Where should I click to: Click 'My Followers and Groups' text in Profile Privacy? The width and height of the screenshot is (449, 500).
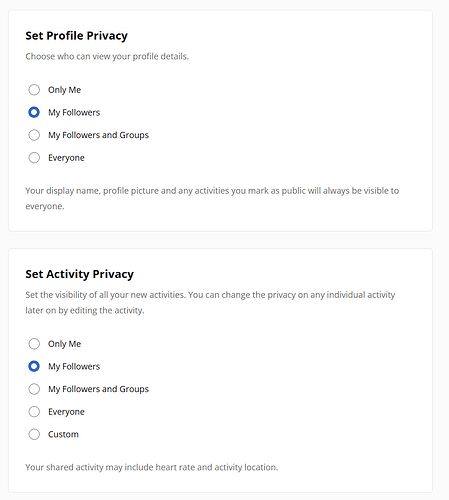click(x=98, y=135)
